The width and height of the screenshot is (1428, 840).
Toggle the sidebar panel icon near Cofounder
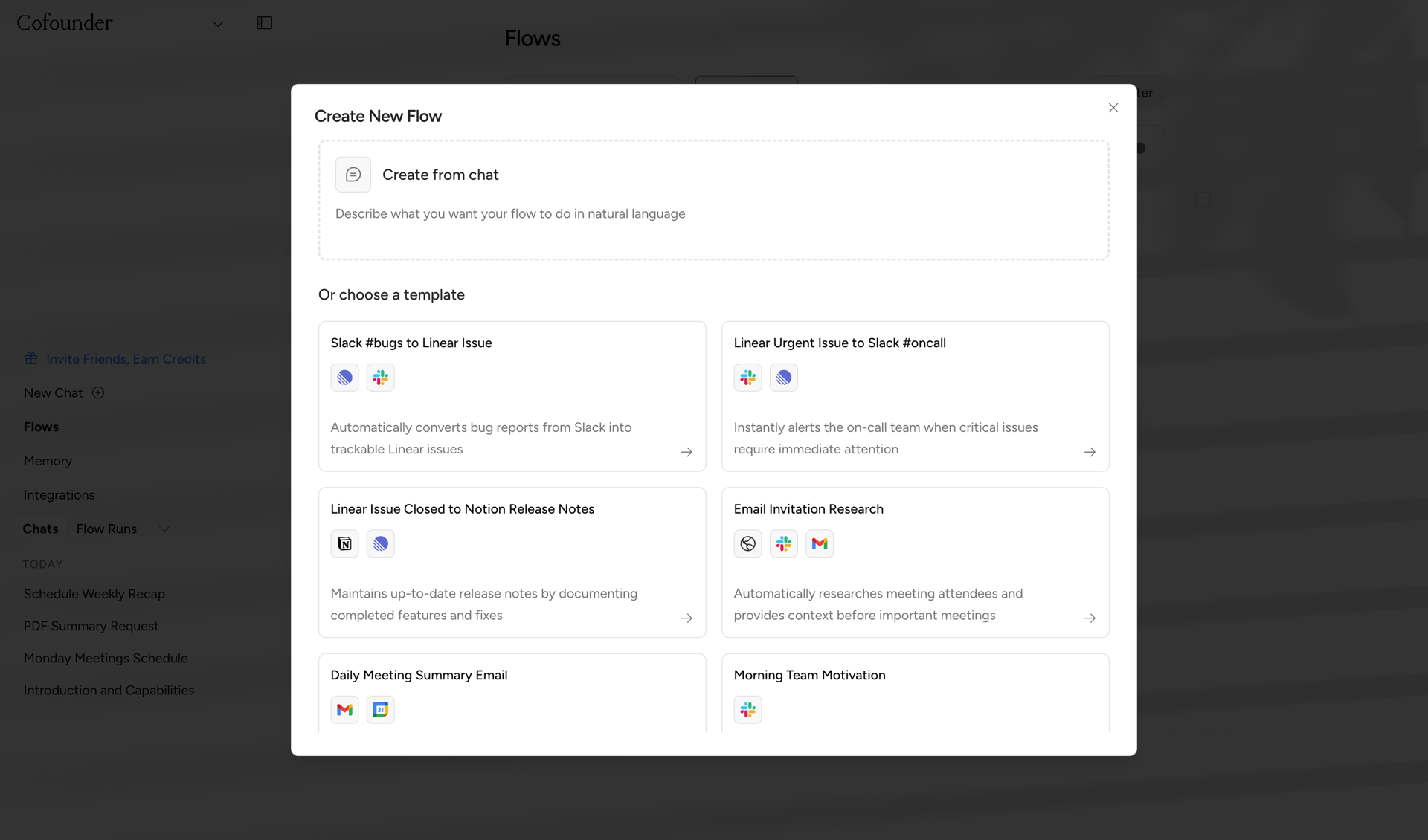[264, 22]
